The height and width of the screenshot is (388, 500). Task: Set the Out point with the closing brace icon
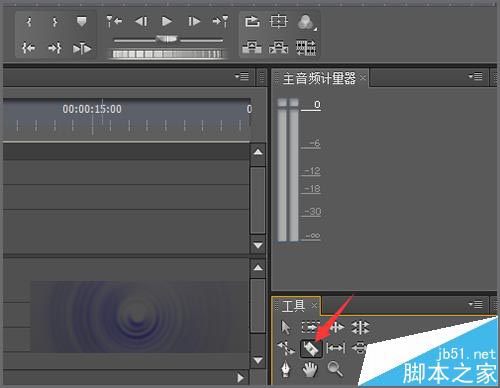click(55, 22)
